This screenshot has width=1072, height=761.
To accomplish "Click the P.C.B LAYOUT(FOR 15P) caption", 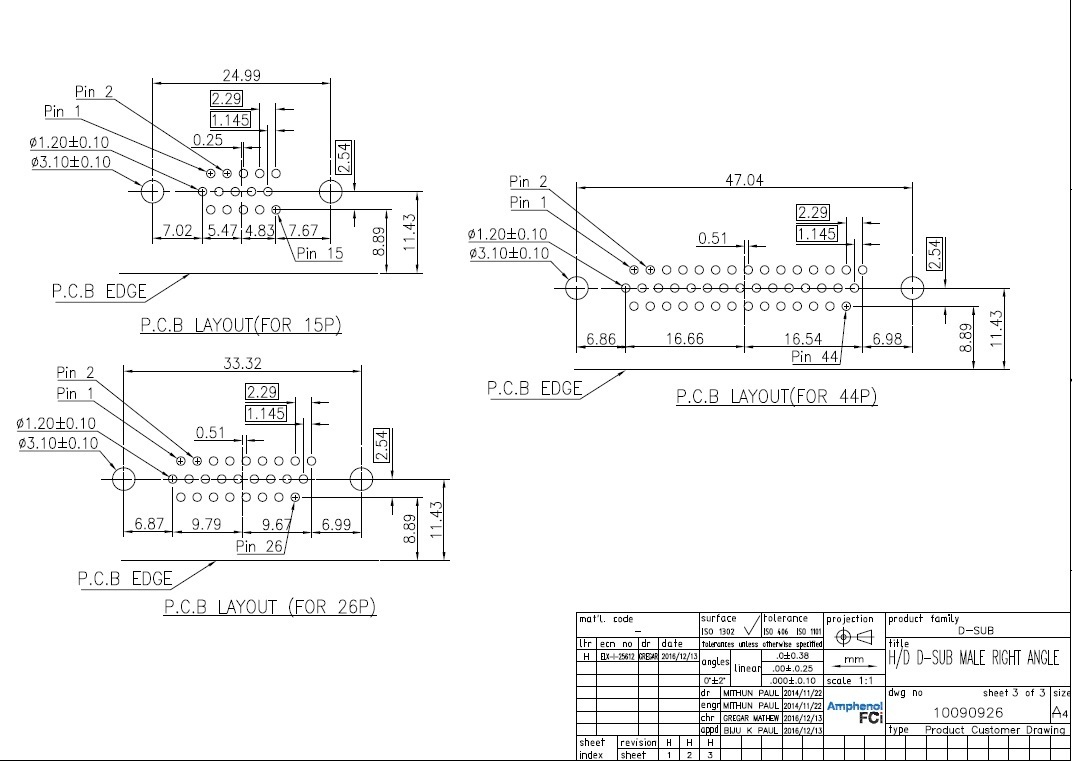I will [241, 325].
